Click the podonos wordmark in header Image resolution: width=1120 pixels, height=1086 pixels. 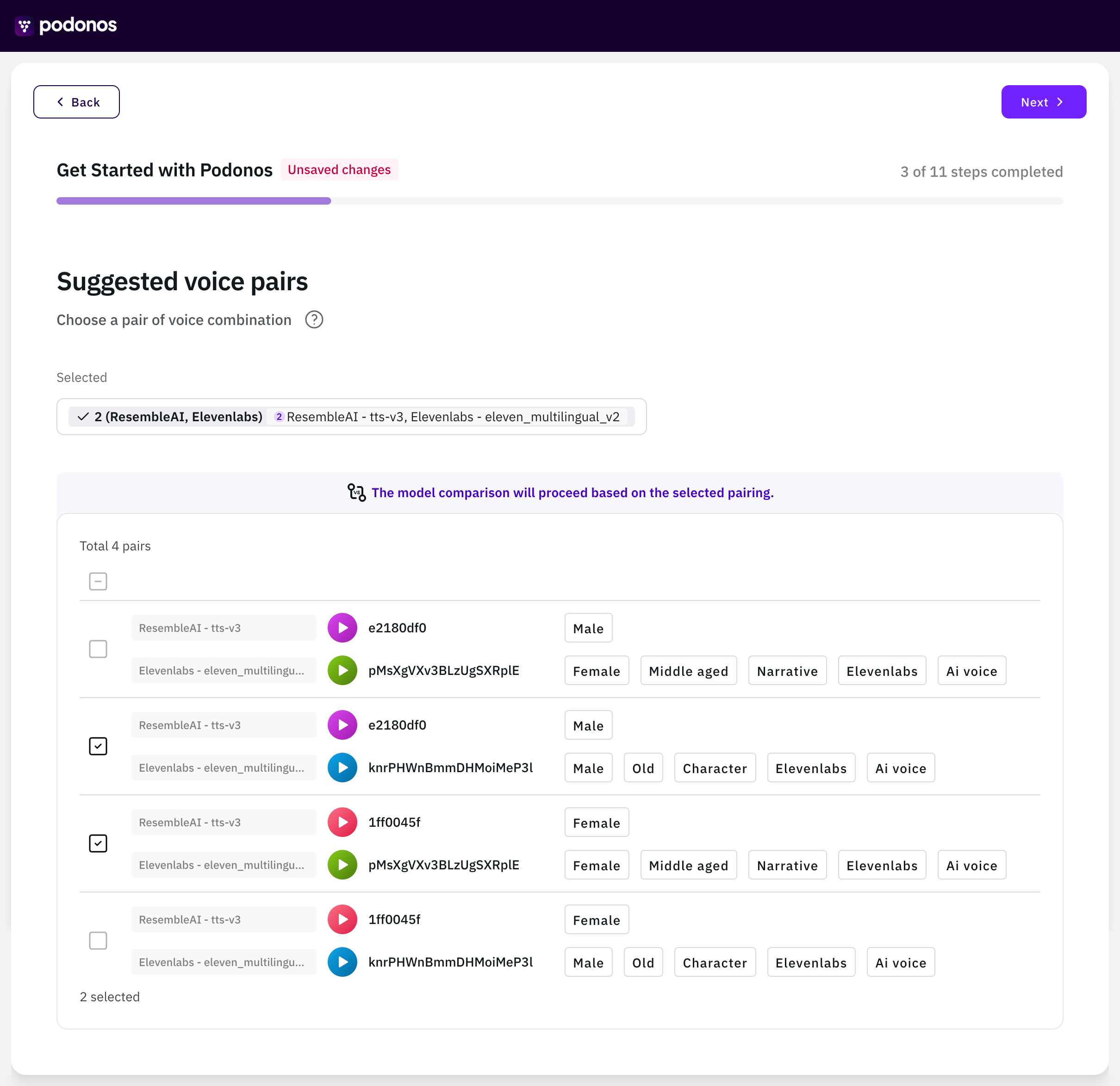[78, 25]
